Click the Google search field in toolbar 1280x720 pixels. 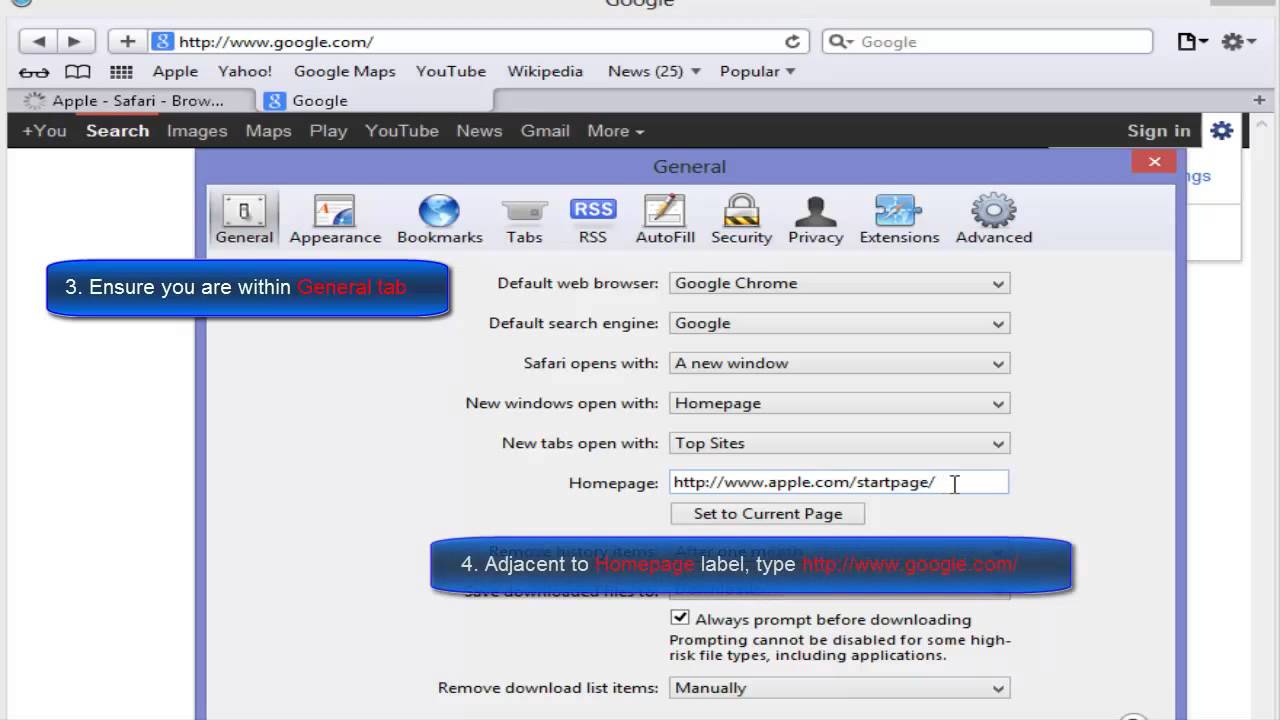988,42
